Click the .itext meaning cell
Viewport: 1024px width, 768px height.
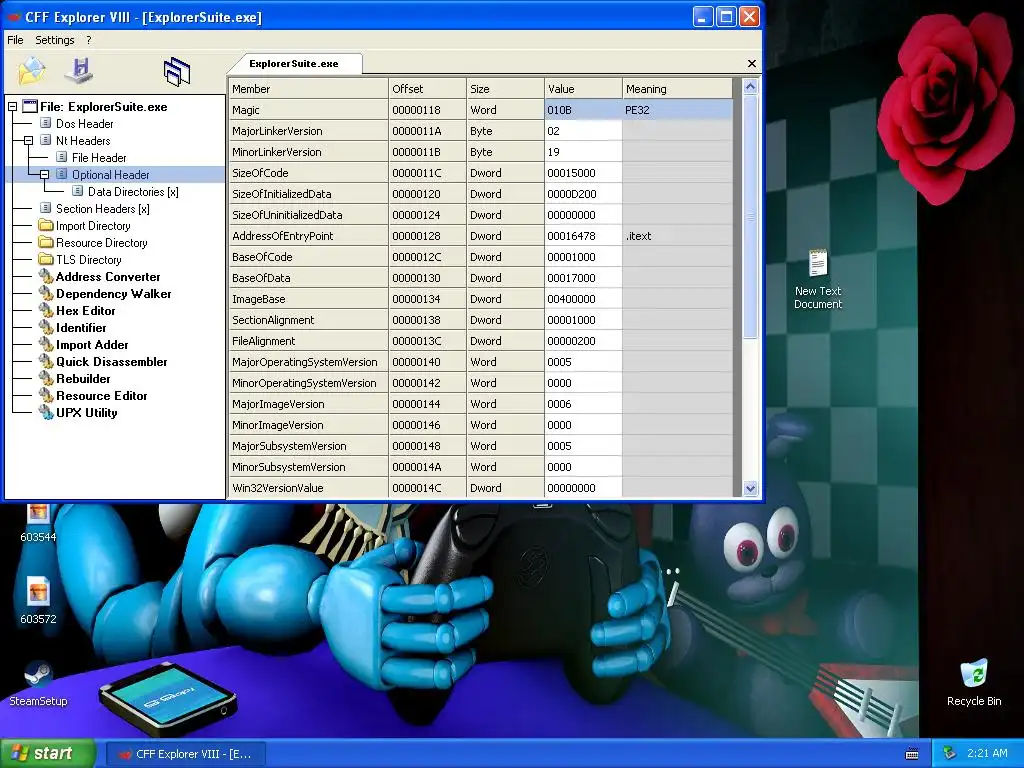(x=677, y=236)
